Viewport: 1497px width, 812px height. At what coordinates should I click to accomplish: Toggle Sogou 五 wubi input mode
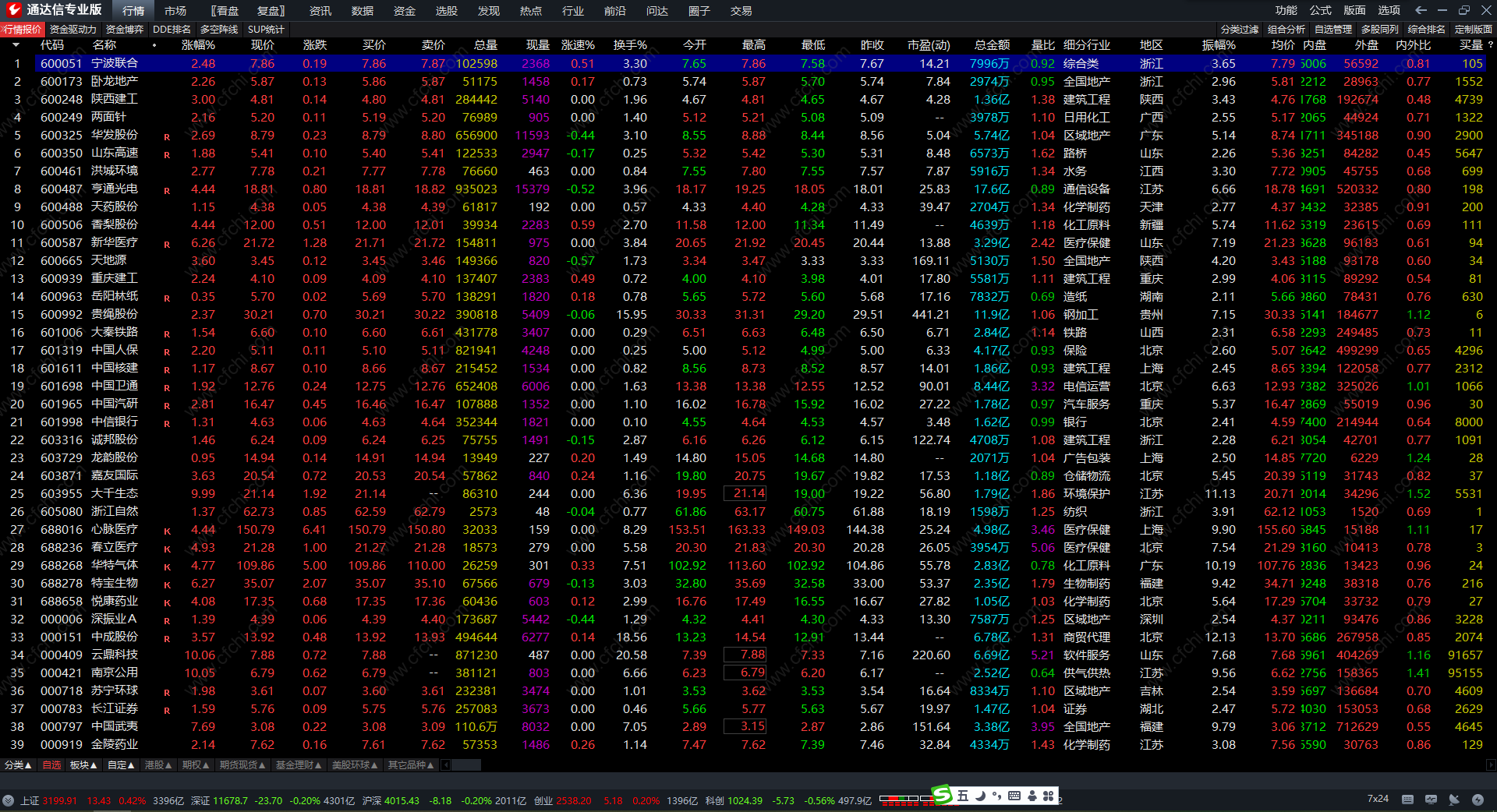click(963, 796)
